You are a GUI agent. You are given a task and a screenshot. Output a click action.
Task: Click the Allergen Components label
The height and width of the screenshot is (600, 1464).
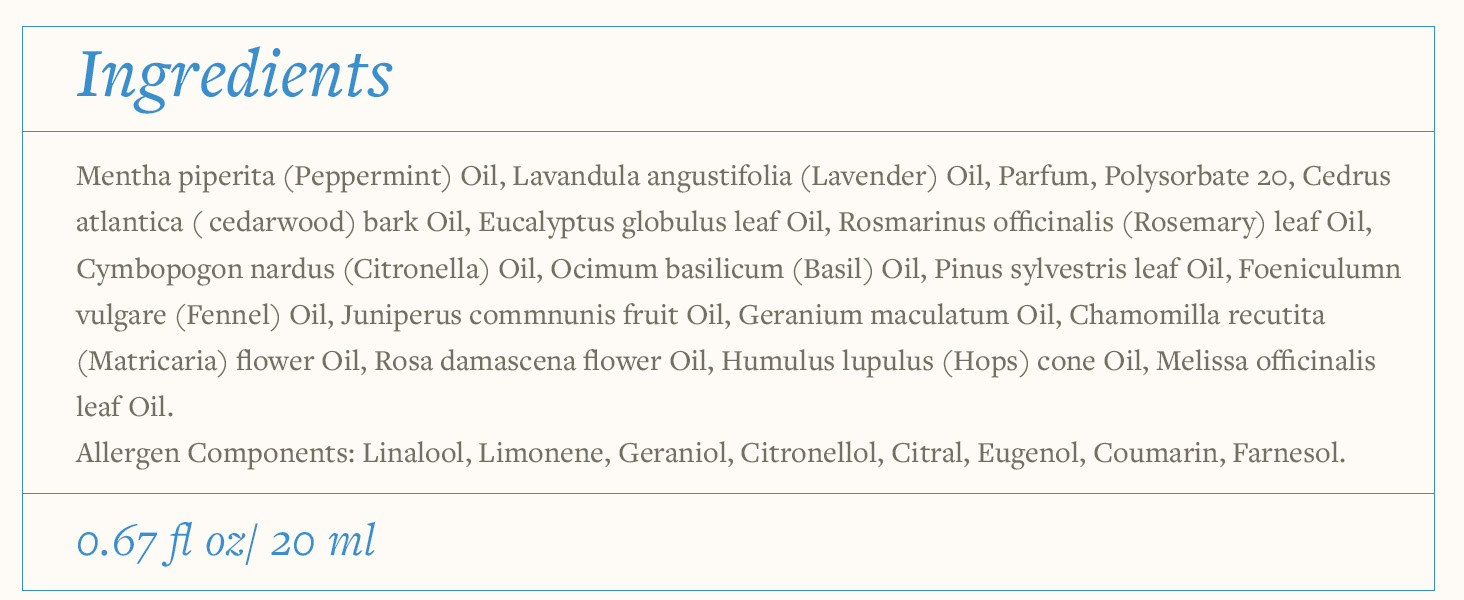pyautogui.click(x=214, y=454)
